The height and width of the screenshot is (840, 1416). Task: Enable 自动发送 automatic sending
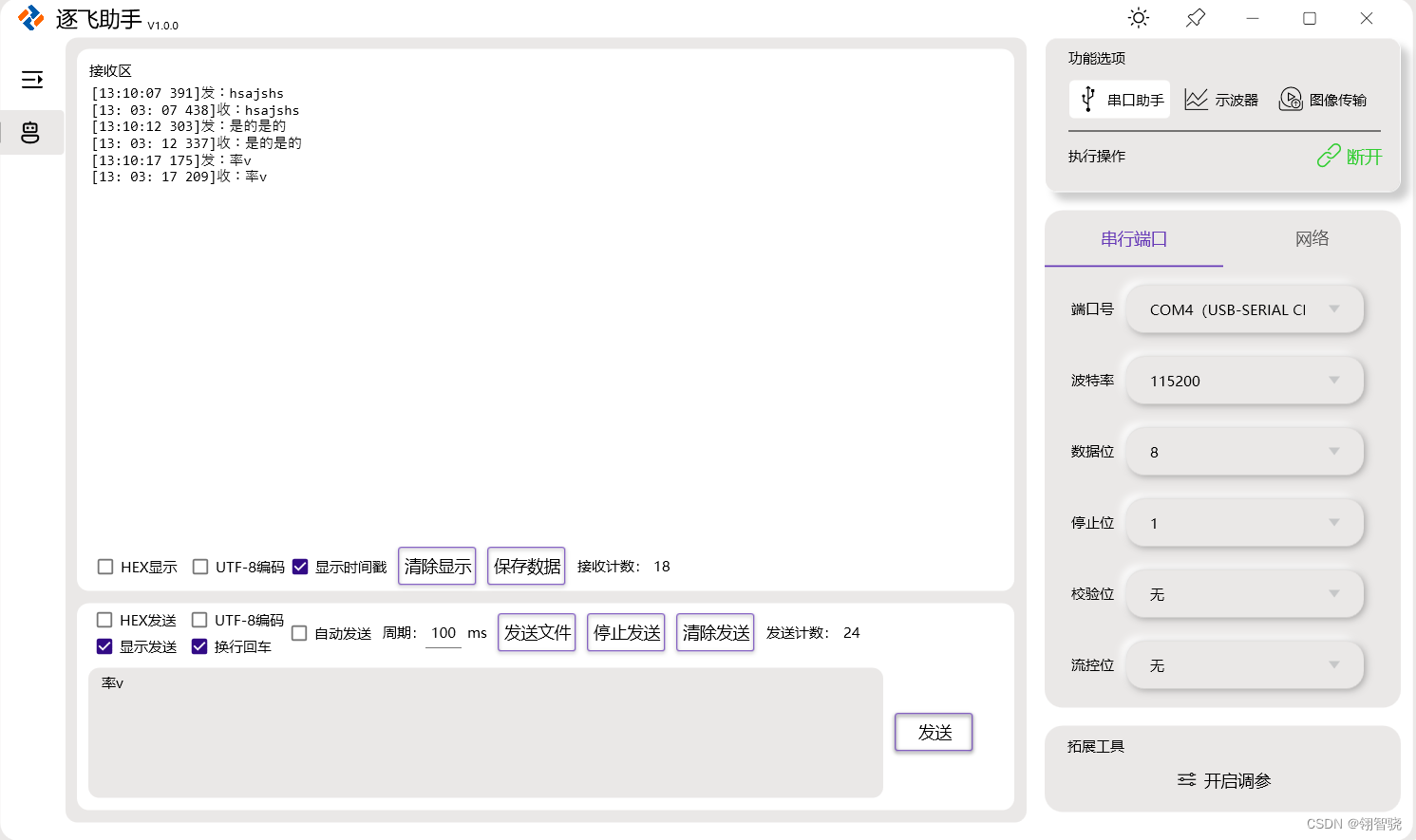[x=299, y=632]
